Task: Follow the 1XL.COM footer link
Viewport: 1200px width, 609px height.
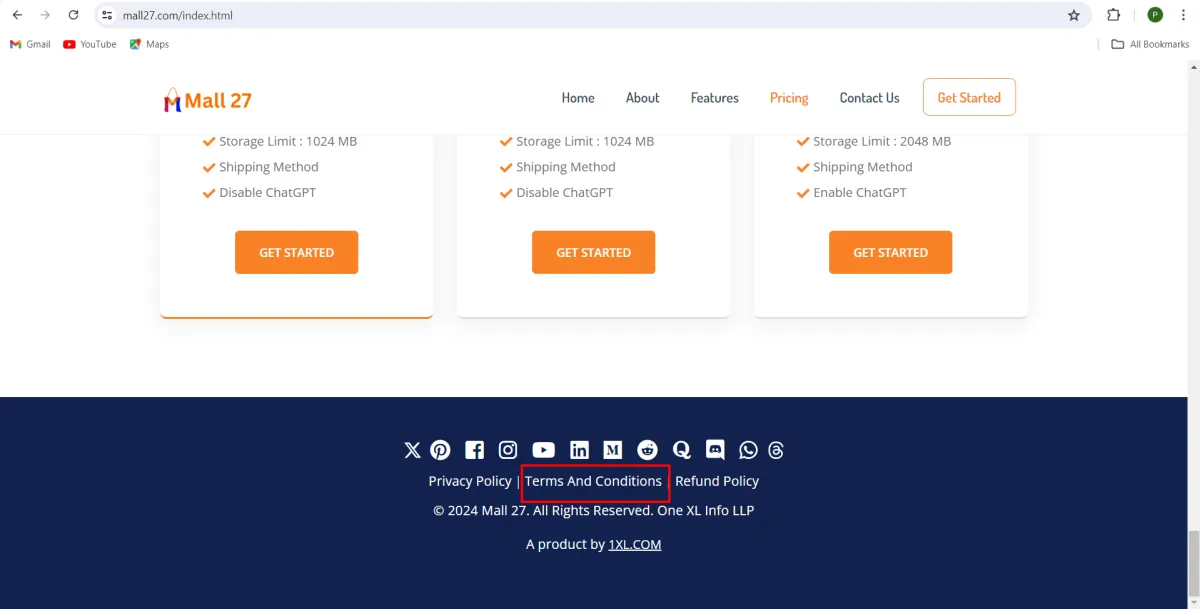Action: tap(634, 545)
